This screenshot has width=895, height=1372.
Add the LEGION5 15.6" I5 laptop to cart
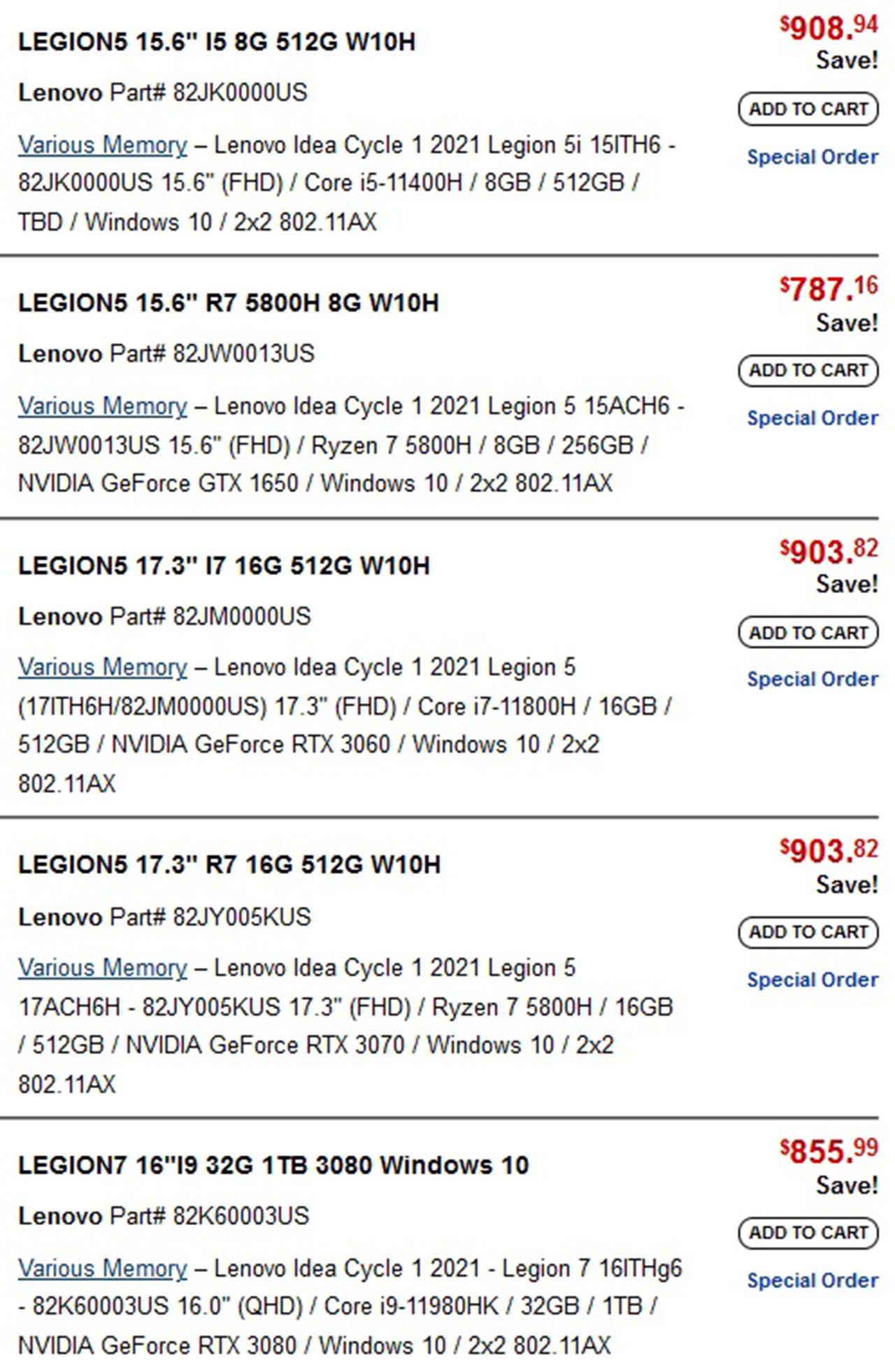tap(808, 109)
